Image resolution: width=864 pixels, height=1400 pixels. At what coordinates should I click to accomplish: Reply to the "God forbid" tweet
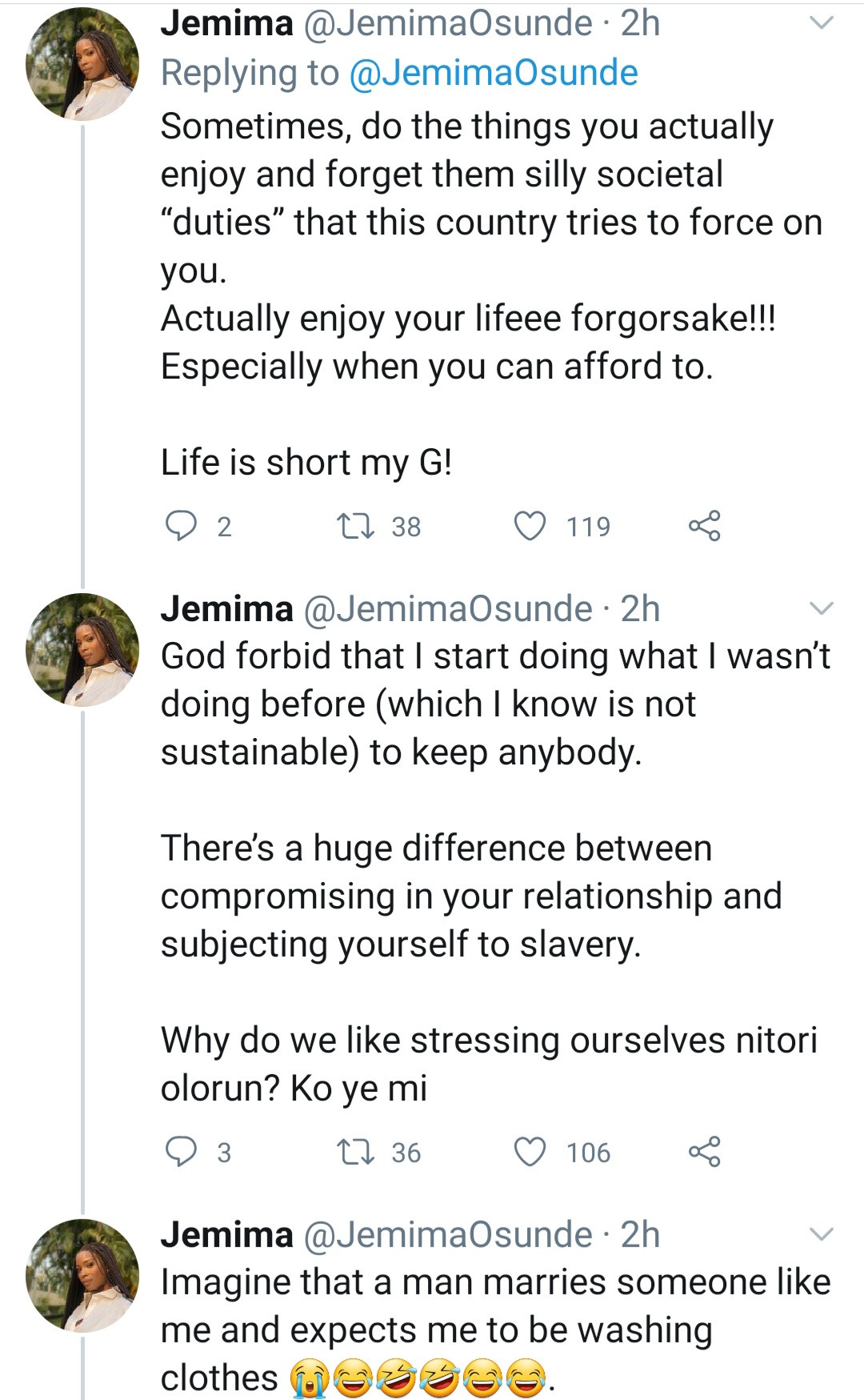181,1152
